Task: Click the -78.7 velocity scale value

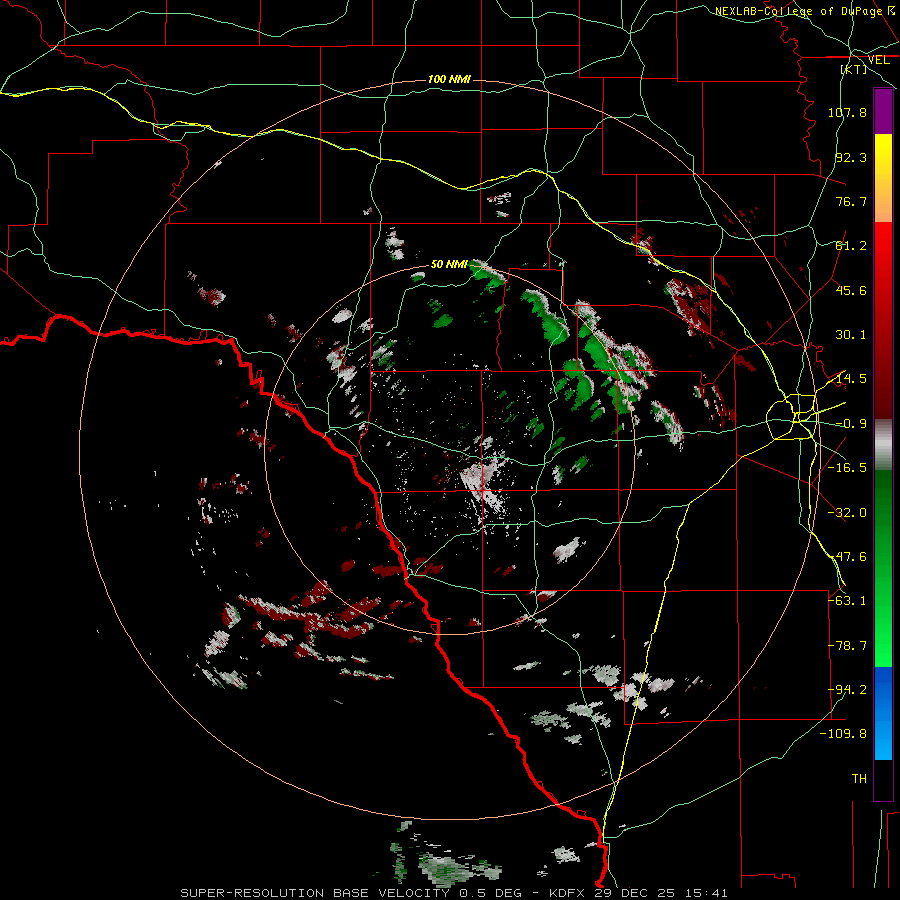Action: [847, 646]
